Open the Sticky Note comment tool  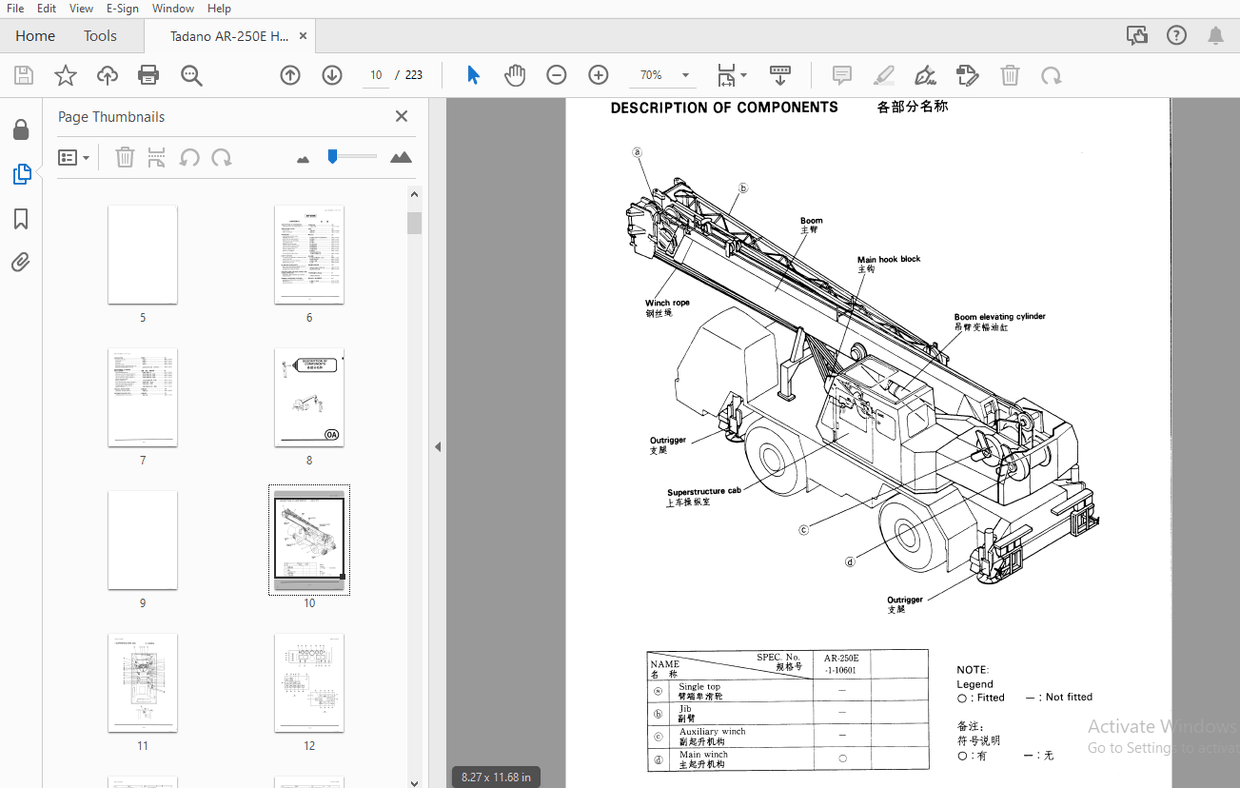click(x=841, y=75)
